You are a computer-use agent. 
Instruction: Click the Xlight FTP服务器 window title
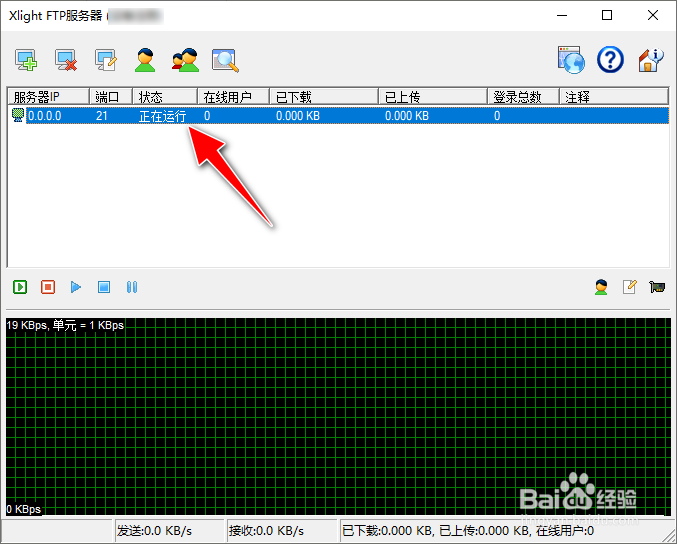(55, 16)
